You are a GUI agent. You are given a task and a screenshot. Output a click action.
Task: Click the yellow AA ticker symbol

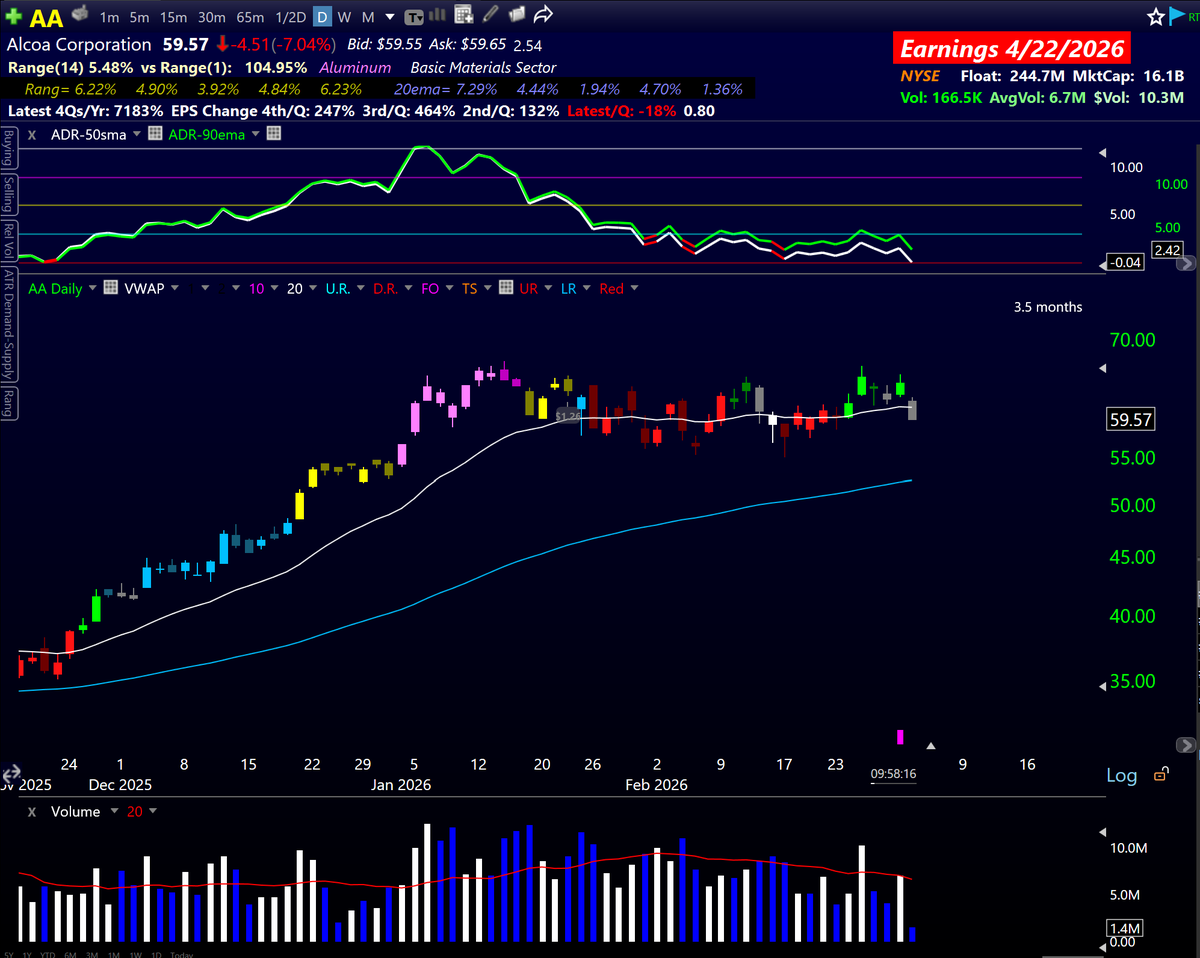[46, 17]
